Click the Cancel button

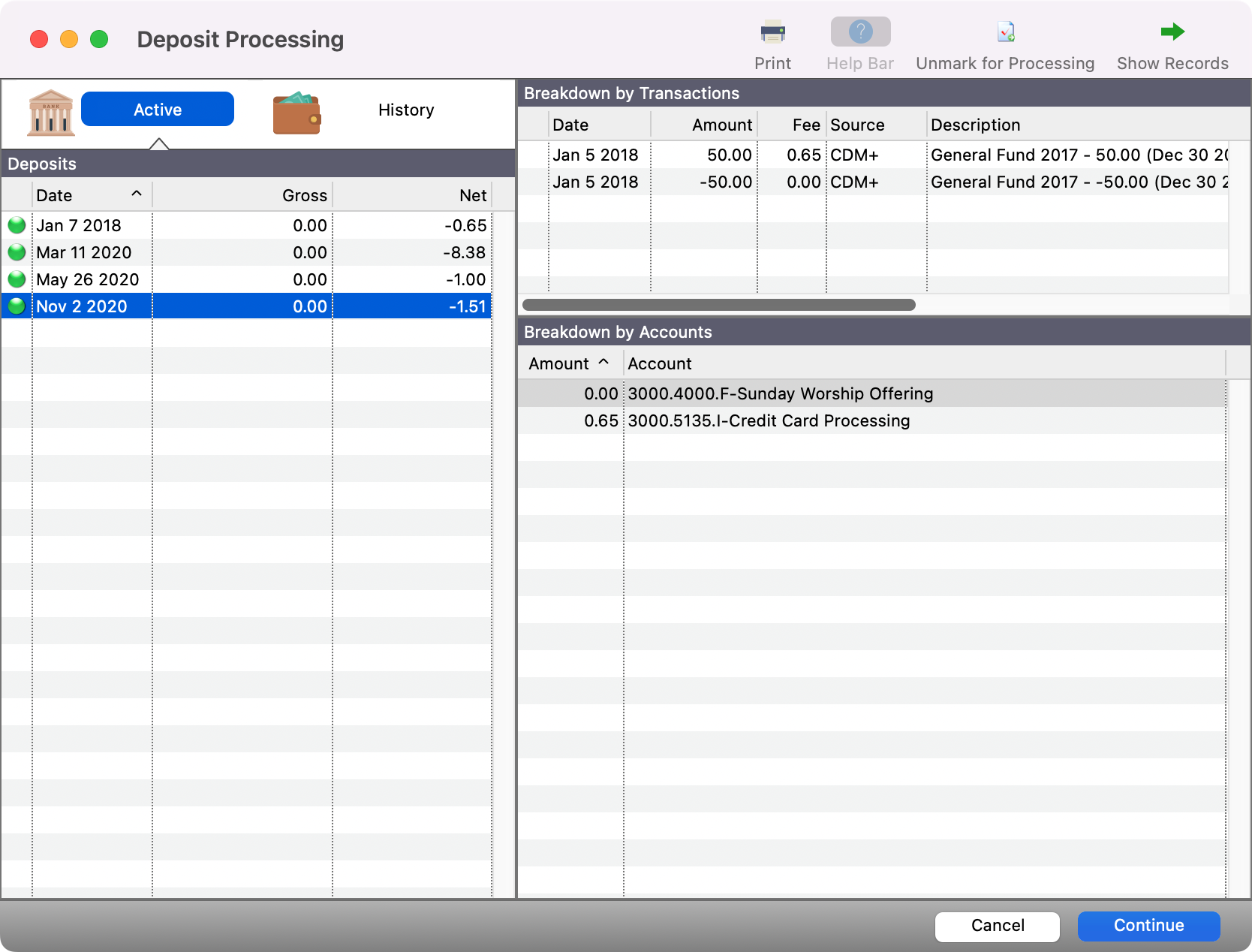[x=996, y=926]
